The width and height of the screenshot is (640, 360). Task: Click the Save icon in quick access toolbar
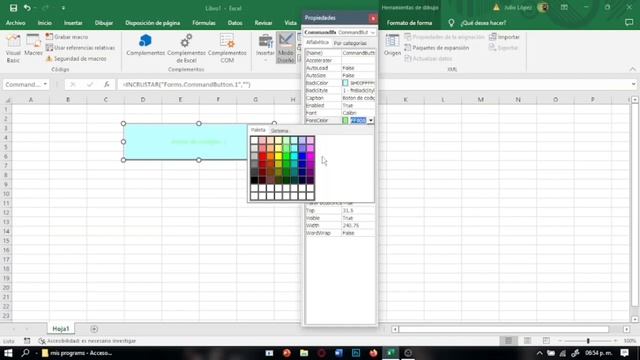pyautogui.click(x=13, y=8)
